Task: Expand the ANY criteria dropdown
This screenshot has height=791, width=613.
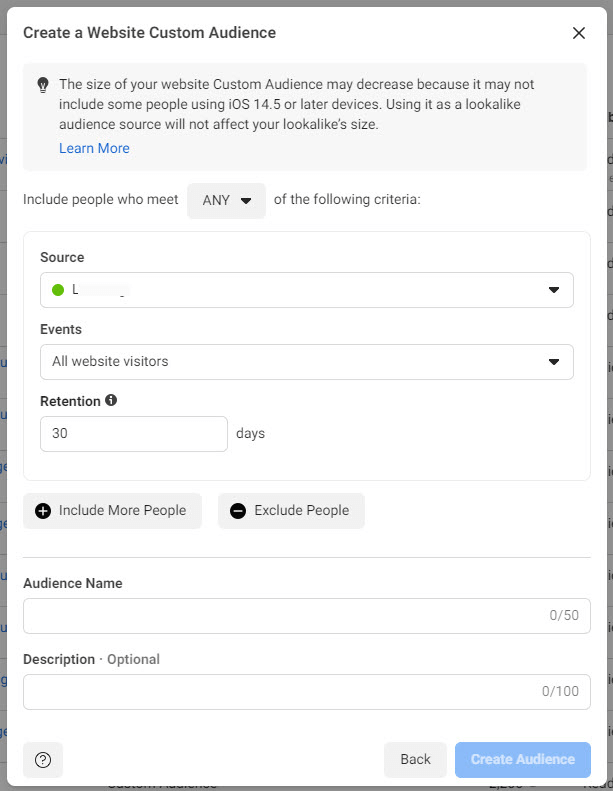Action: coord(226,200)
